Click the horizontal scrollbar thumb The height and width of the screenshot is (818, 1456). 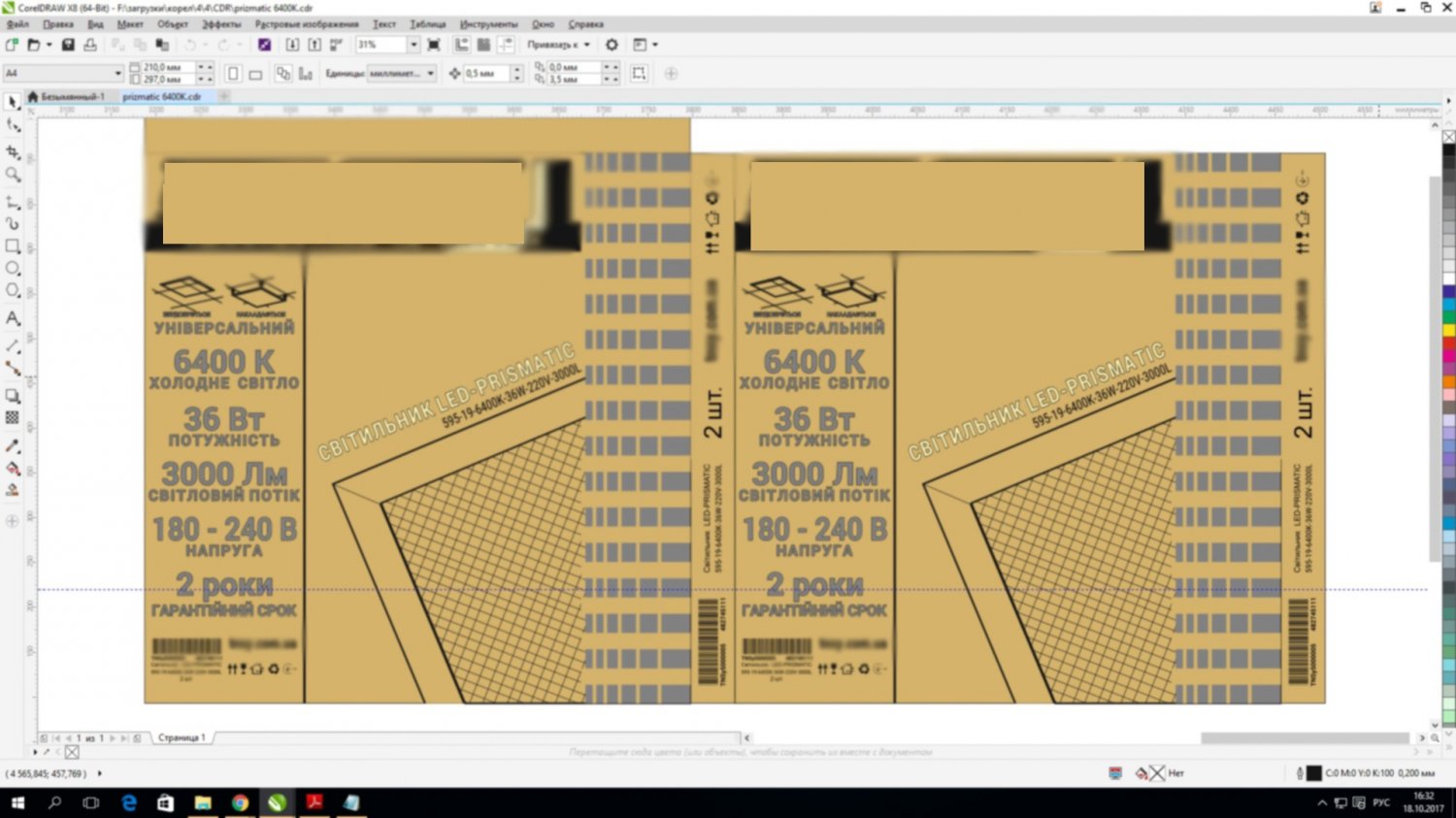1305,738
